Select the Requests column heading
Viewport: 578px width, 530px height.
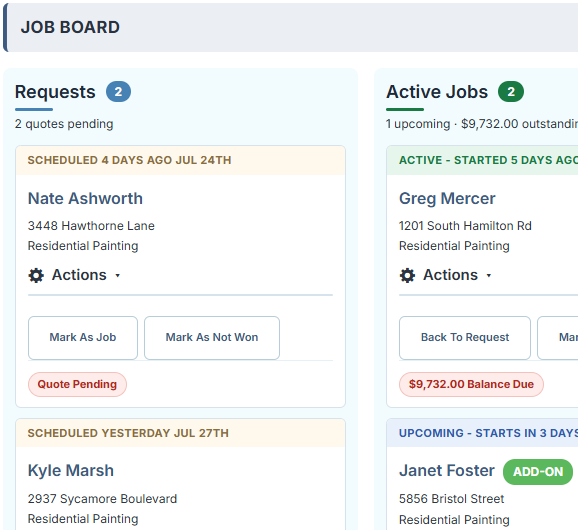point(55,92)
